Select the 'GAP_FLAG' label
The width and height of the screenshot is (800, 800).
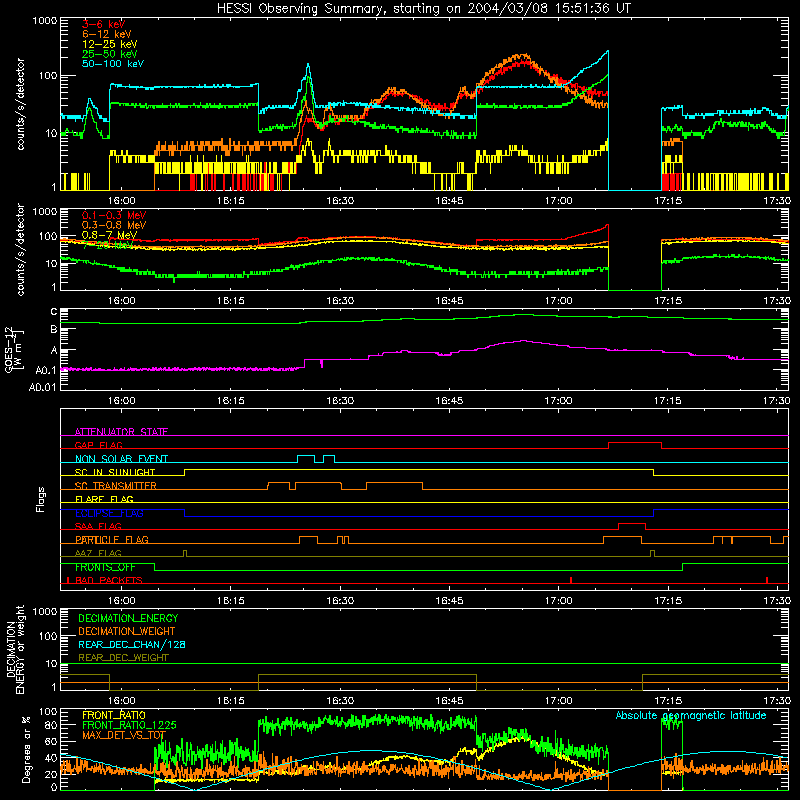(99, 445)
